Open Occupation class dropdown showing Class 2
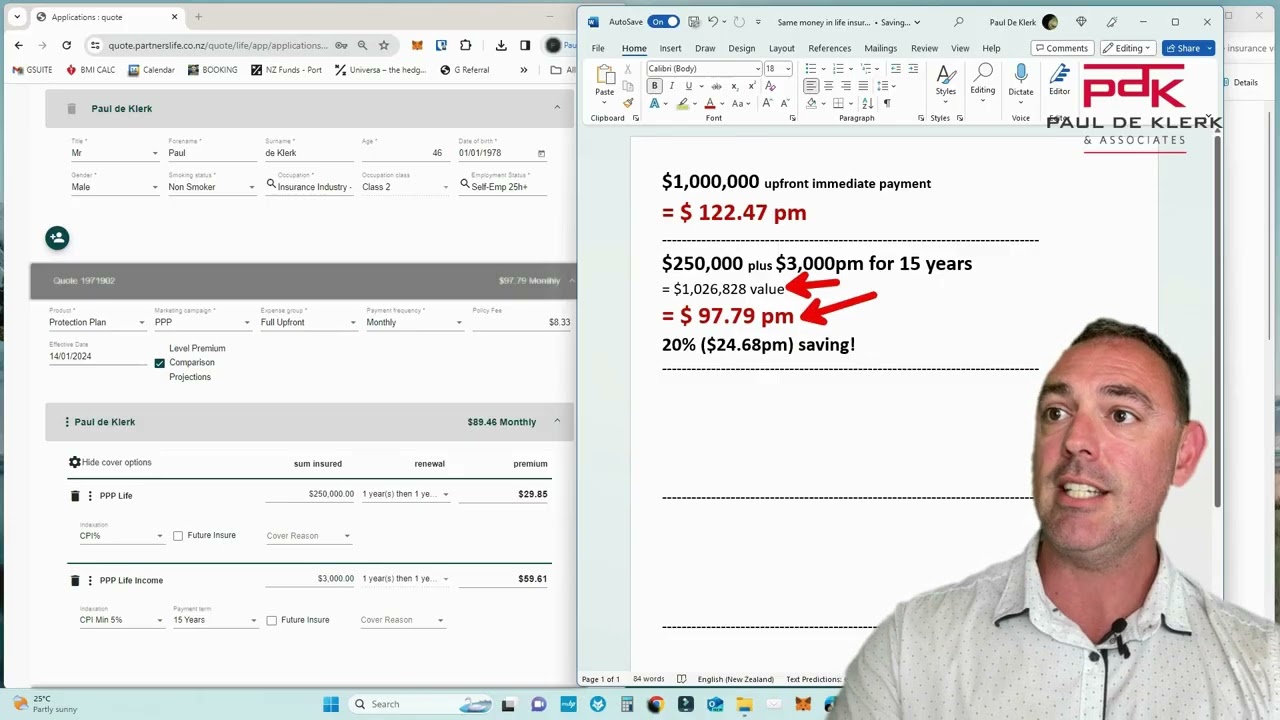 405,187
